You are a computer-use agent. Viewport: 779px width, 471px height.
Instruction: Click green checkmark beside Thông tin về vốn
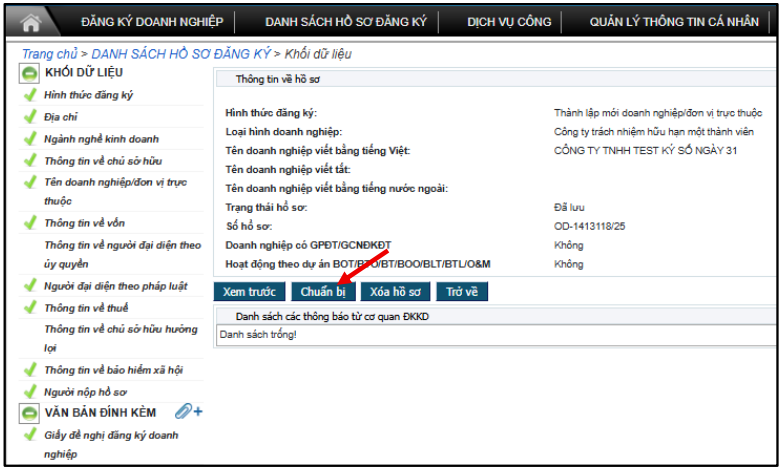pyautogui.click(x=30, y=223)
